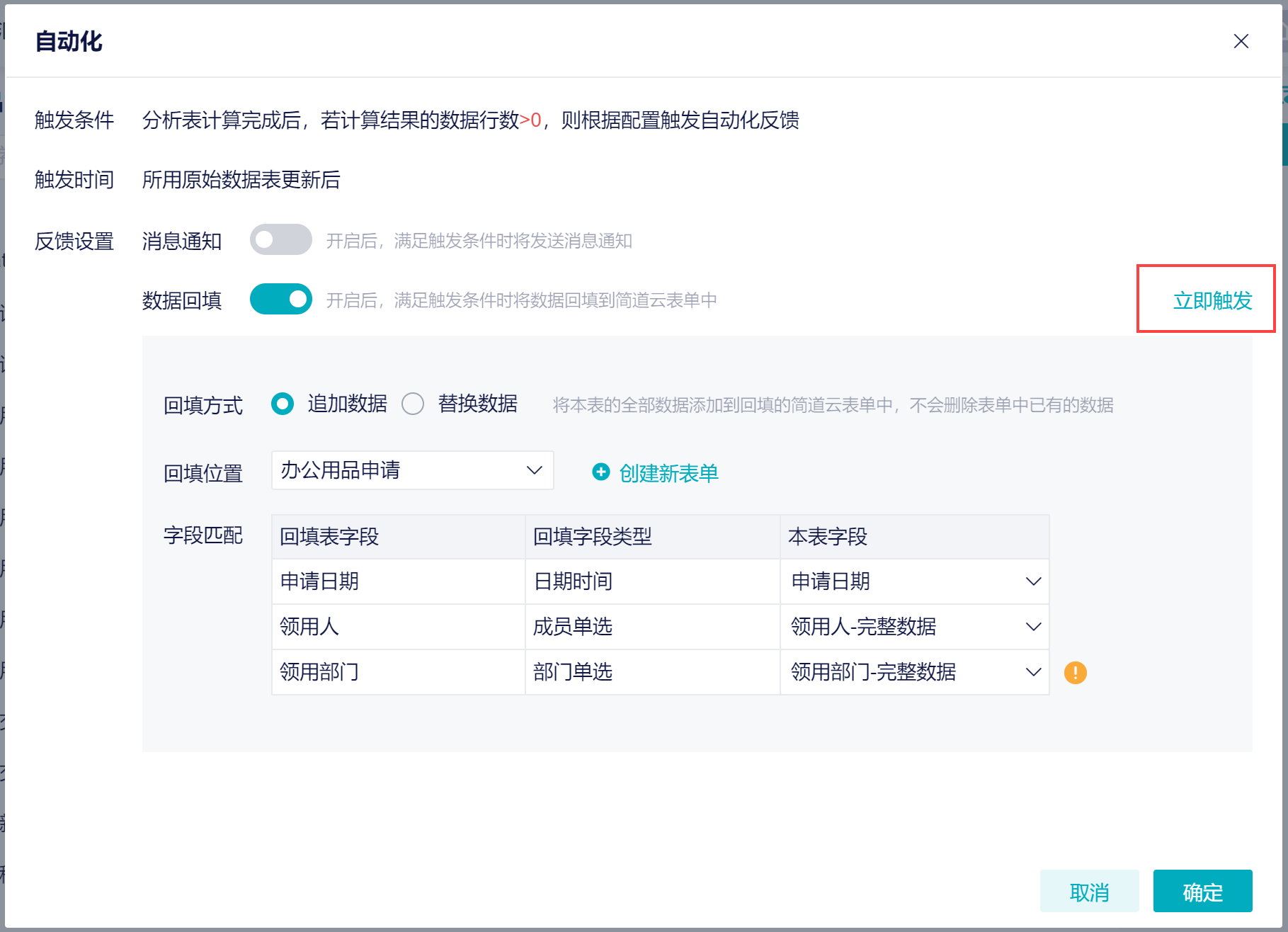Click the 取消 button
Screen dimensions: 1288x932
click(x=1089, y=891)
